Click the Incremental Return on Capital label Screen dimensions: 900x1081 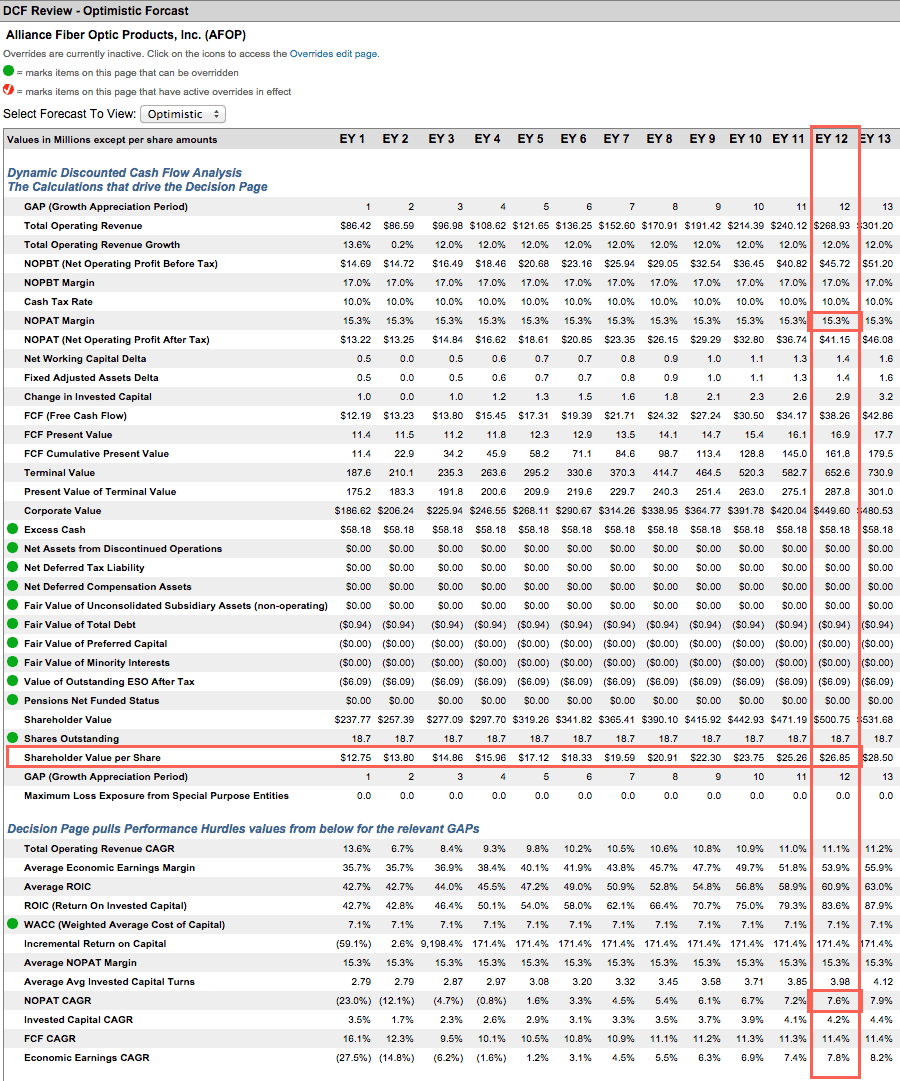tap(95, 943)
